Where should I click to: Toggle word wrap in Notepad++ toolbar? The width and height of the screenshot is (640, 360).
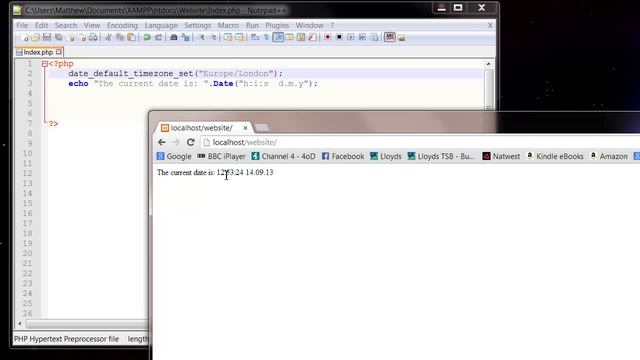point(255,38)
